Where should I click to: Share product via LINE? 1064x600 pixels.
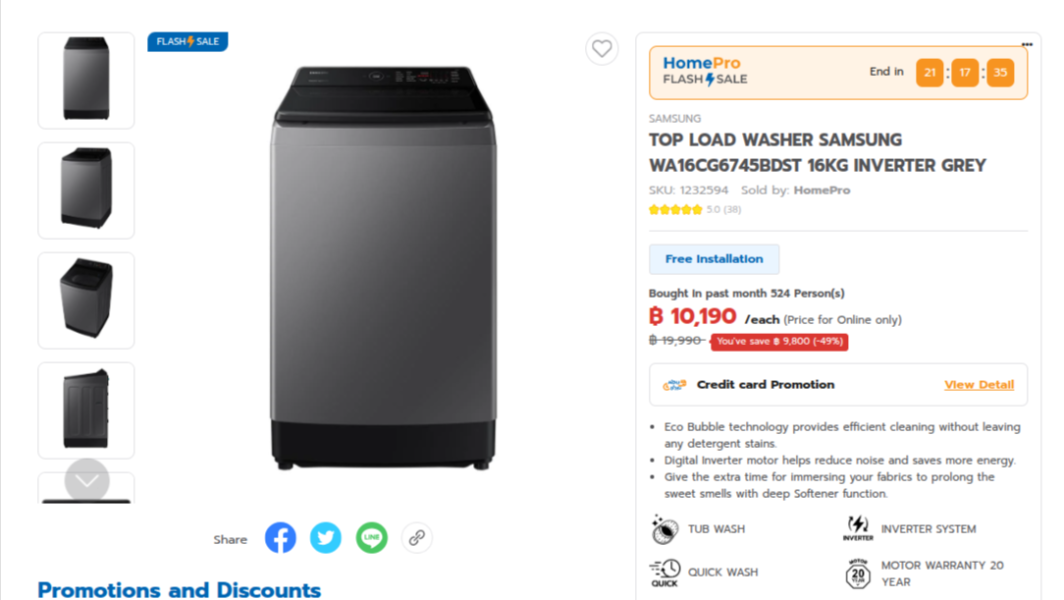click(x=371, y=538)
